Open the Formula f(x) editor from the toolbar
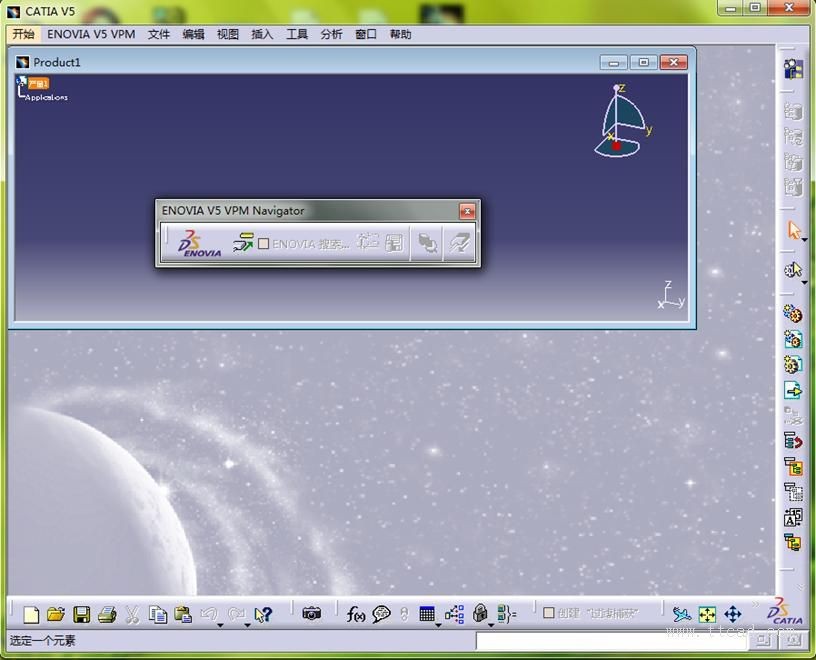This screenshot has width=816, height=660. [356, 614]
